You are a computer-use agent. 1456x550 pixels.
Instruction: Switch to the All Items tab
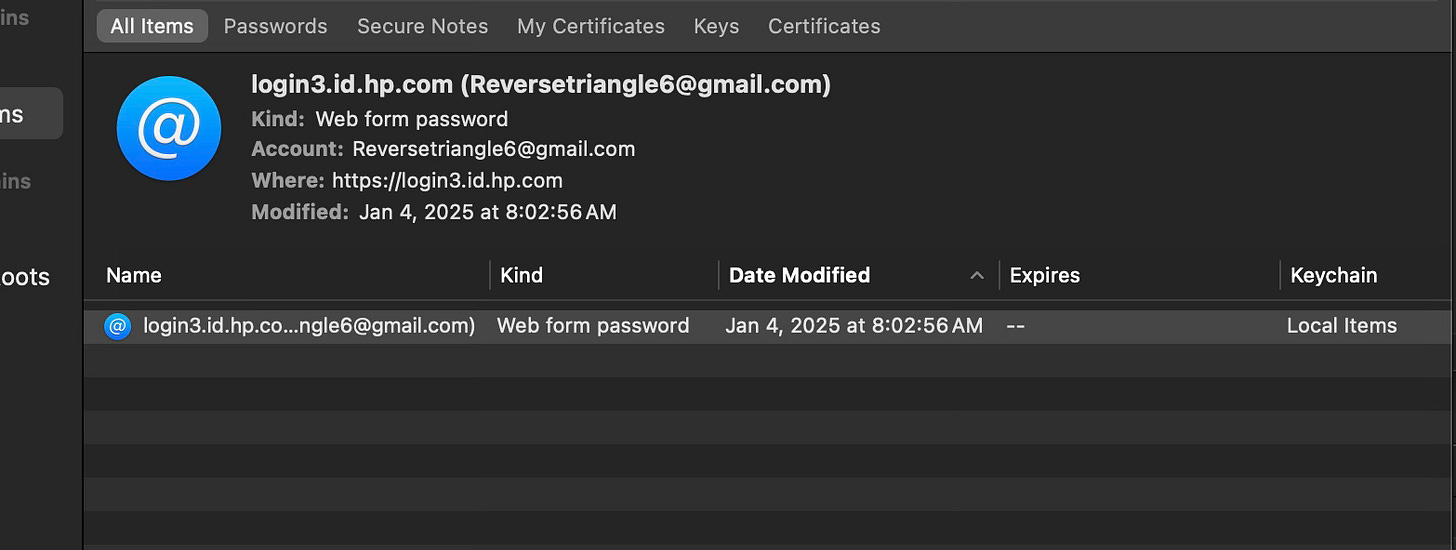tap(152, 26)
